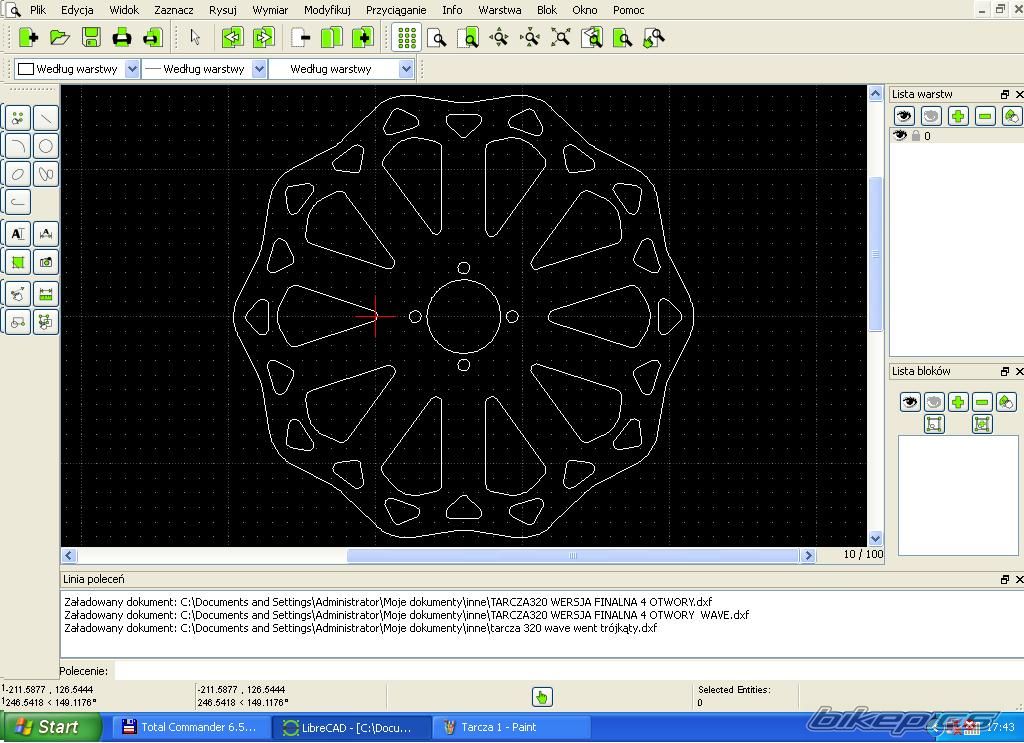Click the vertical scrollbar up arrow
The image size is (1024, 743).
tap(875, 93)
